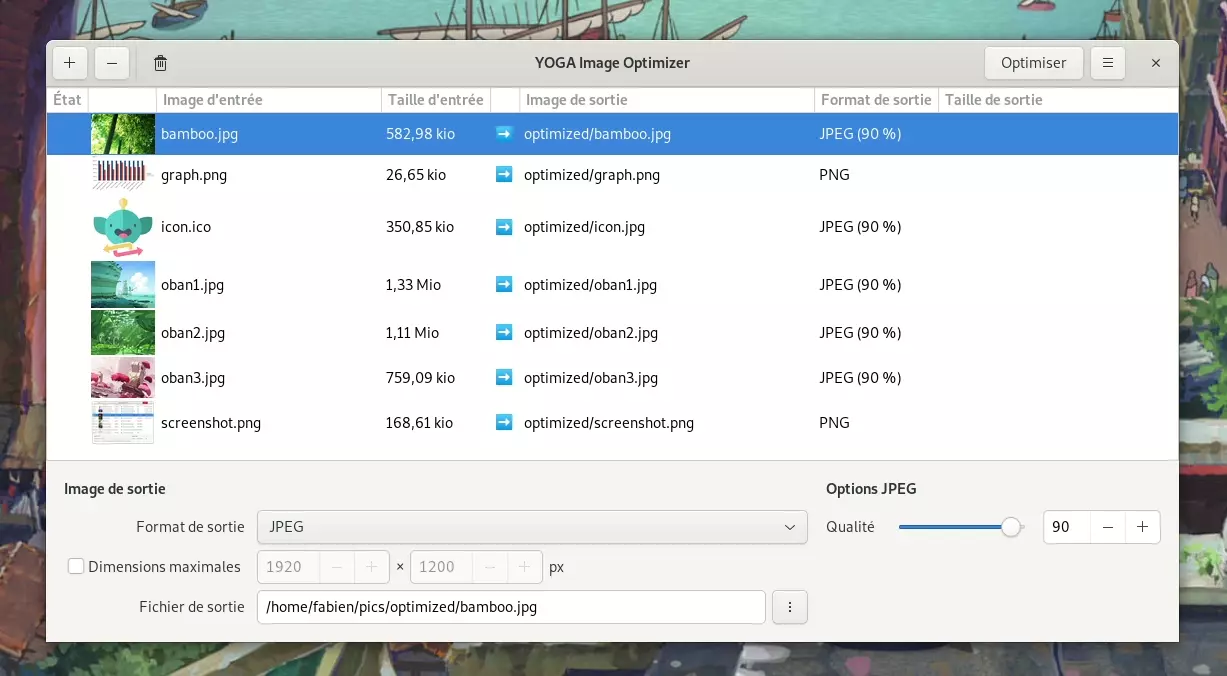Select graph.png file name
Screen dimensions: 1227x676
click(x=194, y=175)
